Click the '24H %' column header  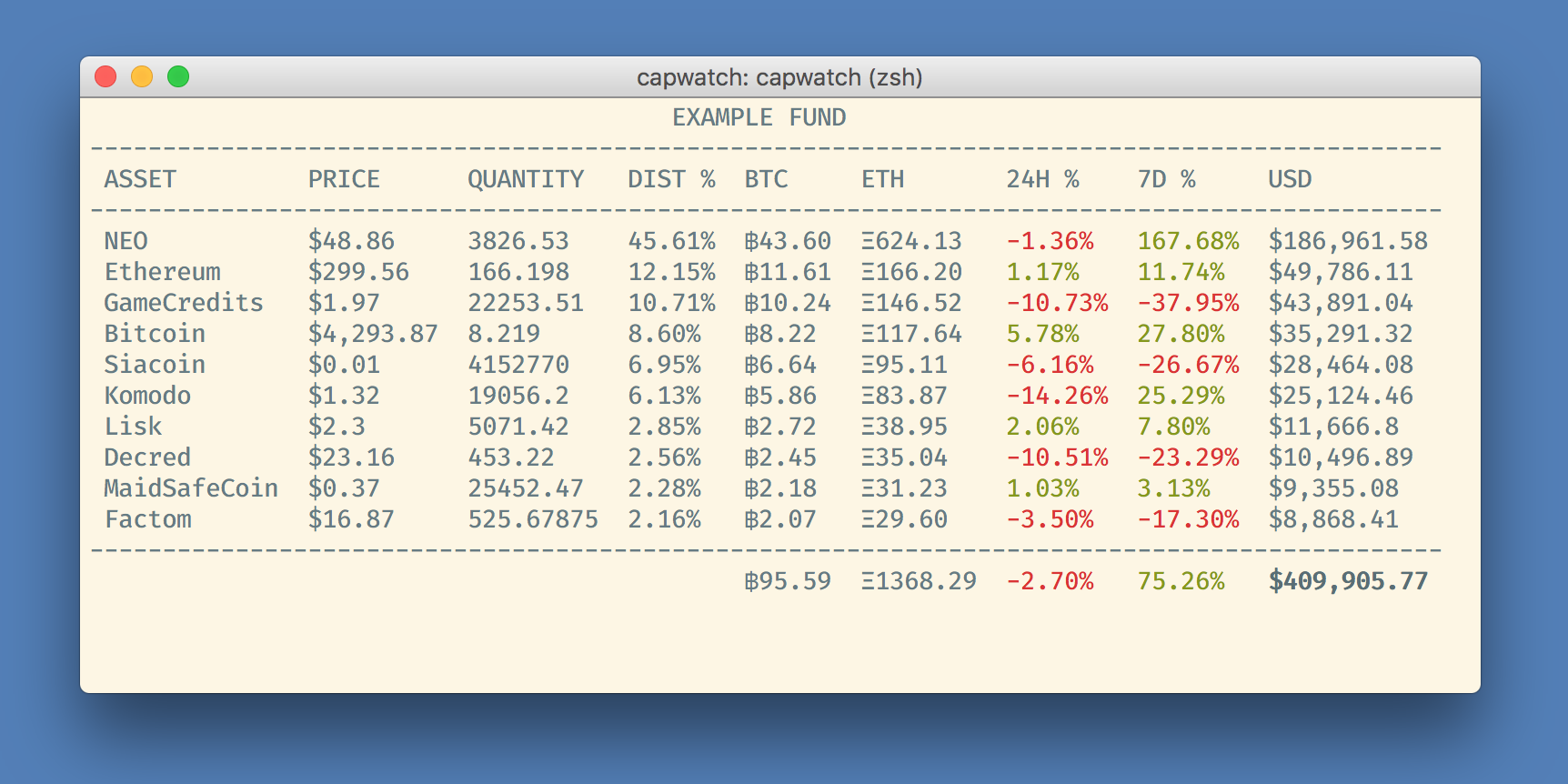1043,179
